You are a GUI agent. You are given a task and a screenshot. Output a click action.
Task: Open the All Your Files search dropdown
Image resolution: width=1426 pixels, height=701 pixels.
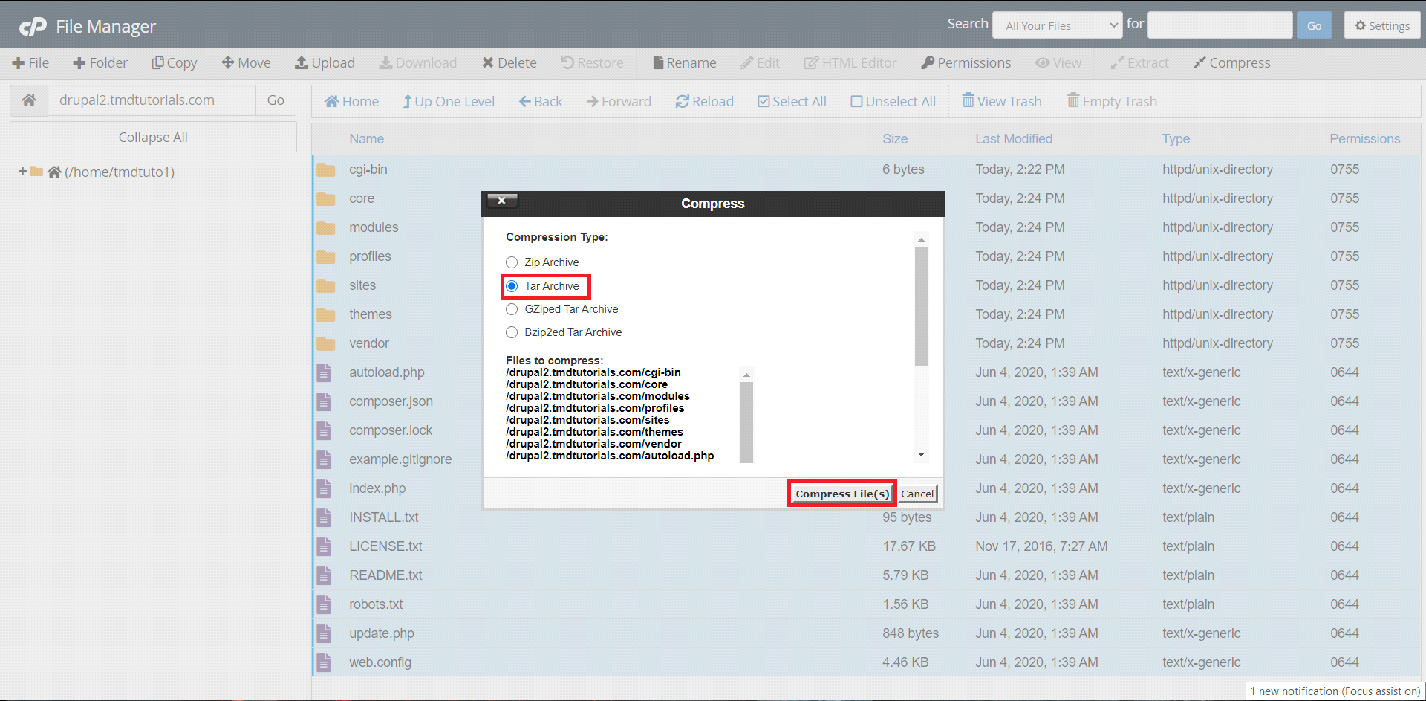click(x=1056, y=24)
